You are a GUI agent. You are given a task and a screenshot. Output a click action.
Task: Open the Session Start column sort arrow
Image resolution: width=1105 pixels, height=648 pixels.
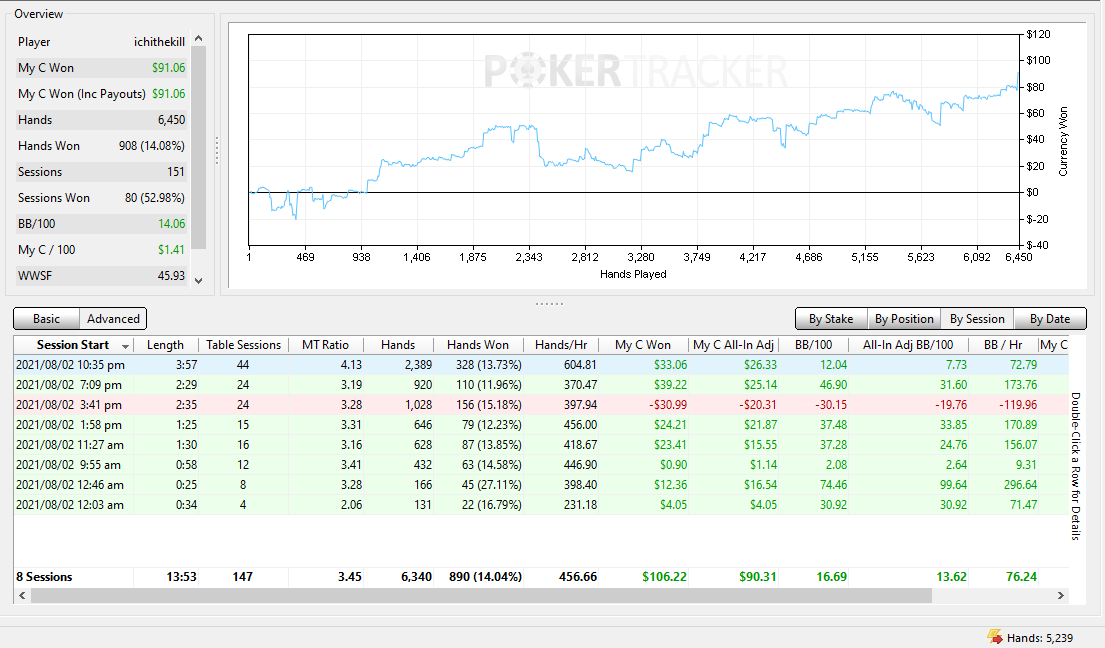pyautogui.click(x=125, y=346)
